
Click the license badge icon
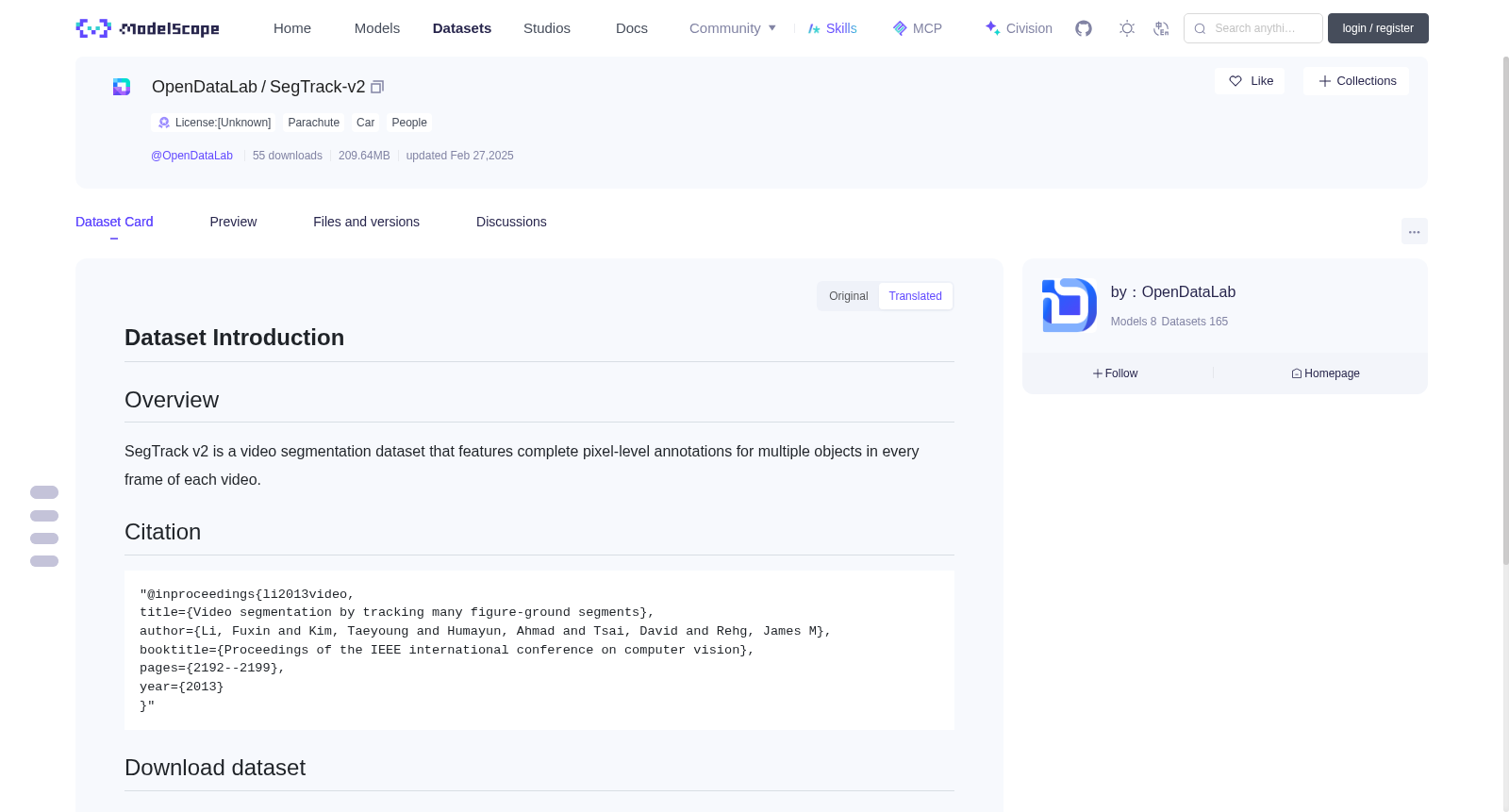click(164, 123)
